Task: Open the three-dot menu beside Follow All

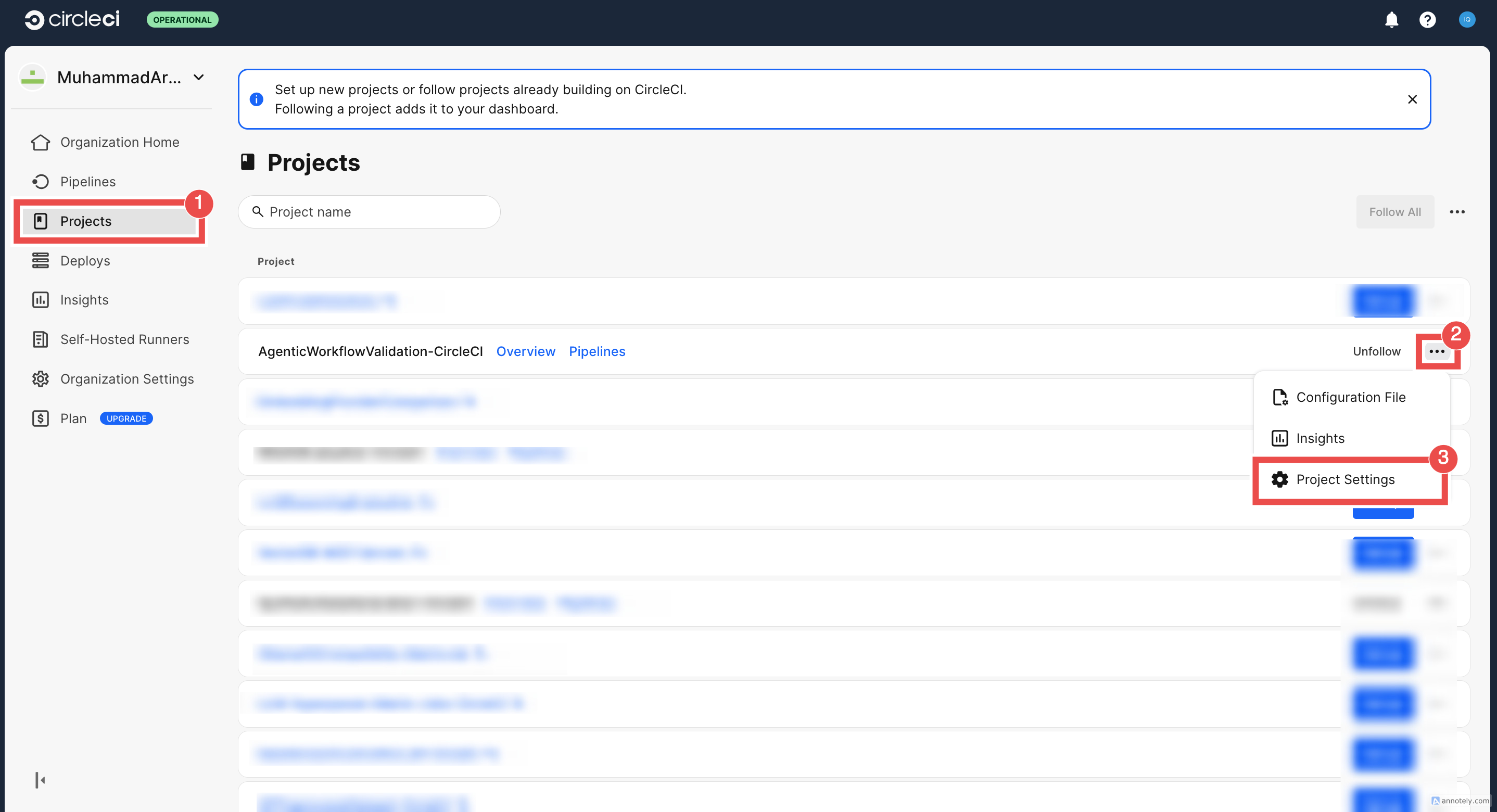Action: click(1456, 211)
